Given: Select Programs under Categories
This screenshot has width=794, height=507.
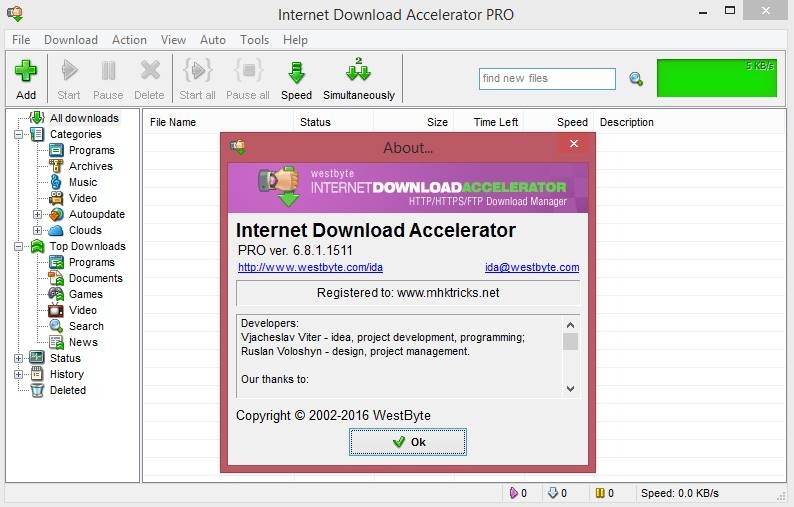Looking at the screenshot, I should (92, 150).
